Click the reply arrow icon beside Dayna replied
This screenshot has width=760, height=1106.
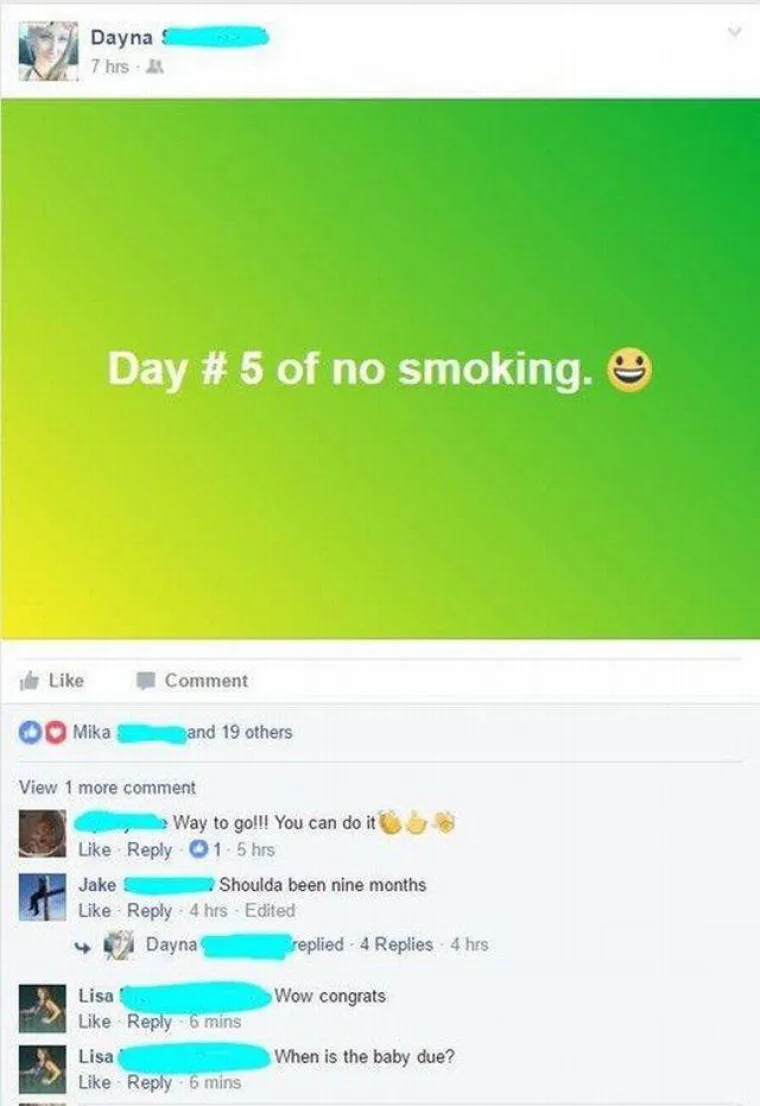coord(84,948)
